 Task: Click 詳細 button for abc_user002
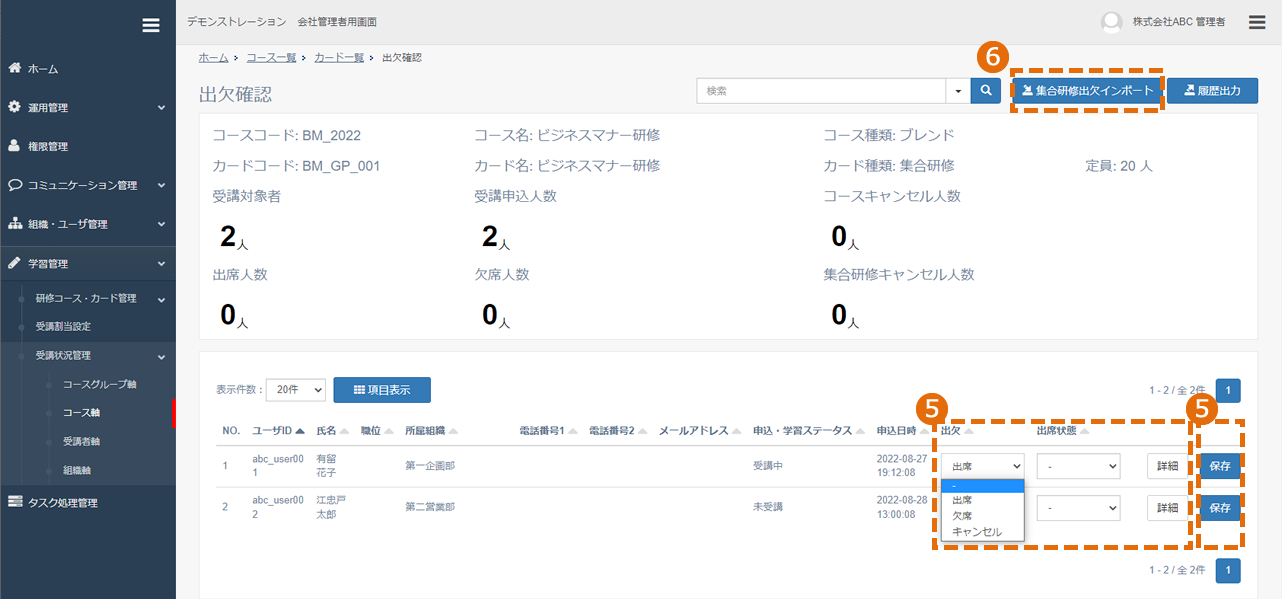click(x=1167, y=508)
